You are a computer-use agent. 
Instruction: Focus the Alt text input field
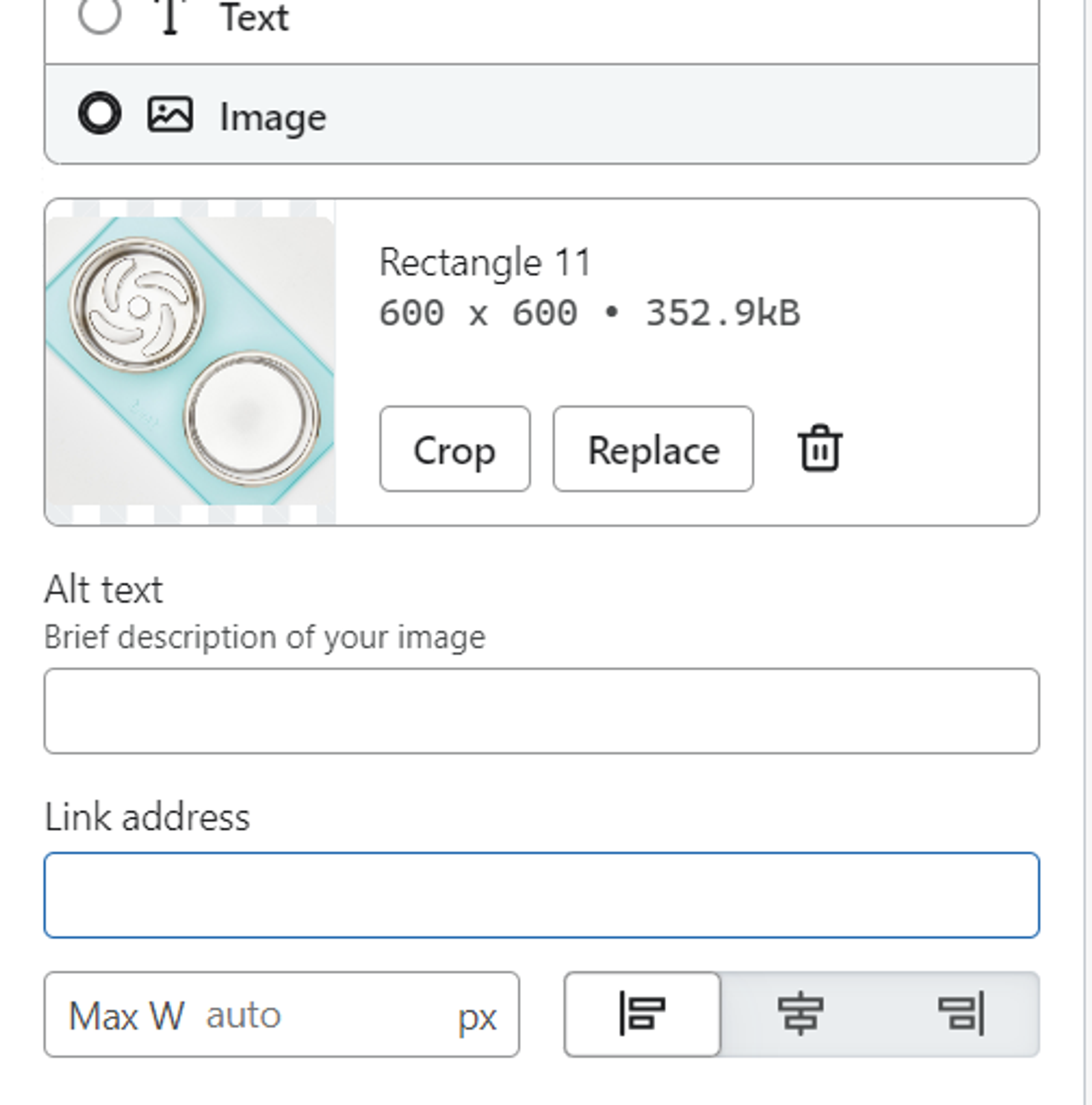pos(541,711)
